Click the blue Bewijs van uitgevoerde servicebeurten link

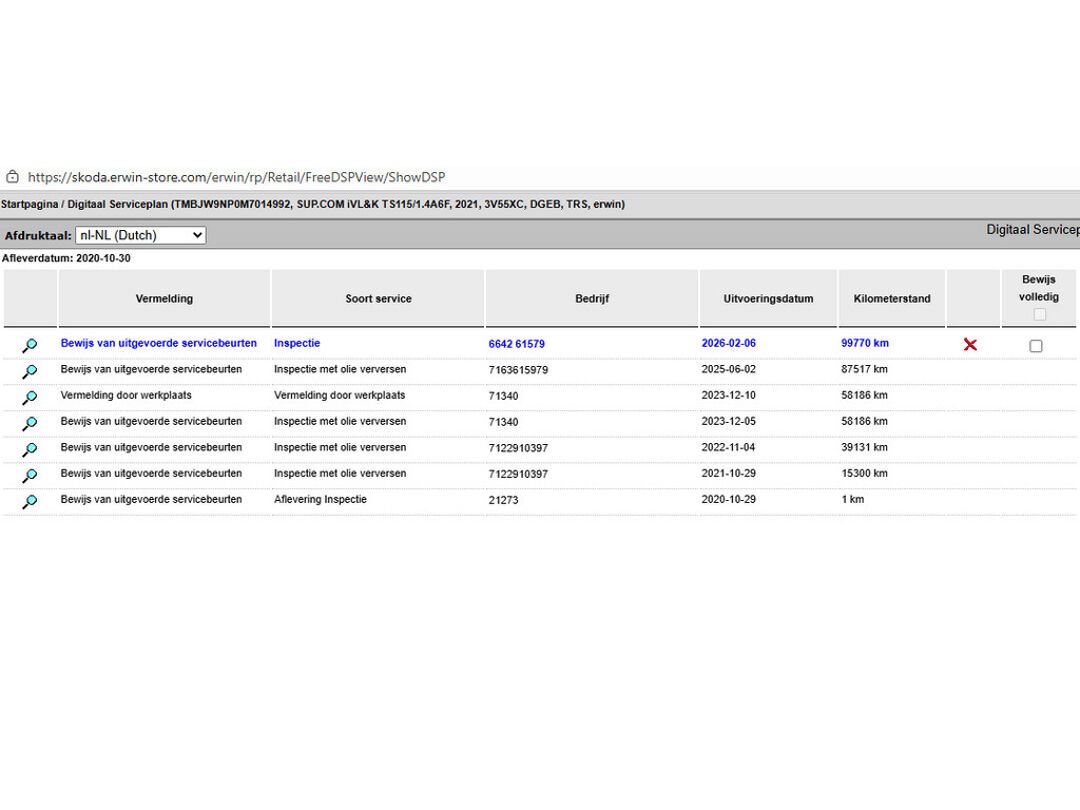click(159, 343)
